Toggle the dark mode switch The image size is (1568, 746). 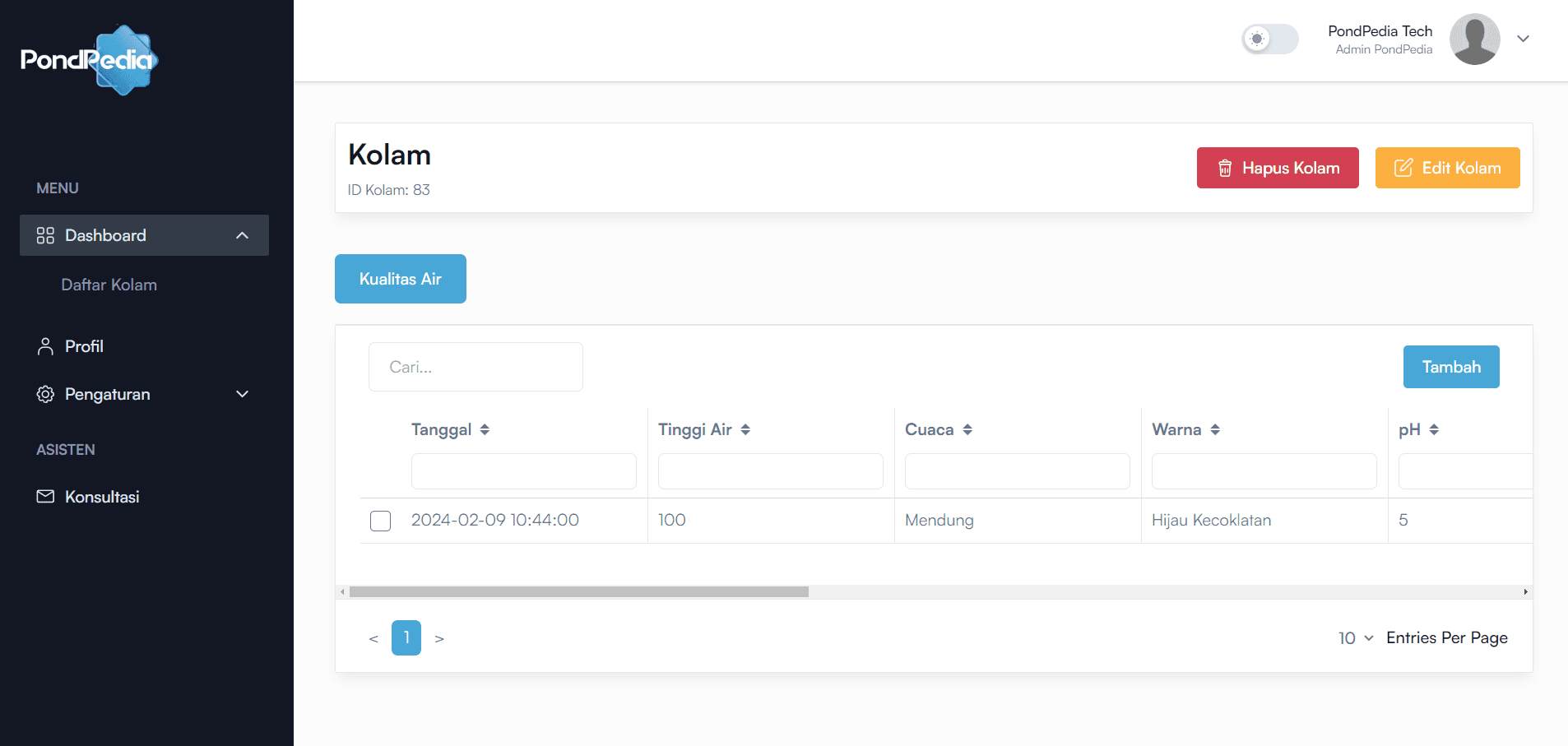[1269, 39]
